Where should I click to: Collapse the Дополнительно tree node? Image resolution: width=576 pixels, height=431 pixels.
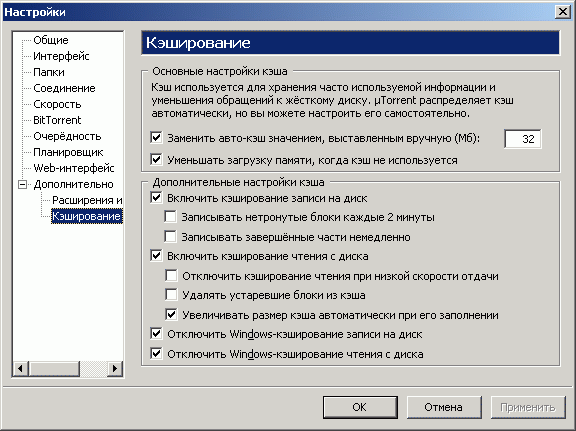click(23, 184)
